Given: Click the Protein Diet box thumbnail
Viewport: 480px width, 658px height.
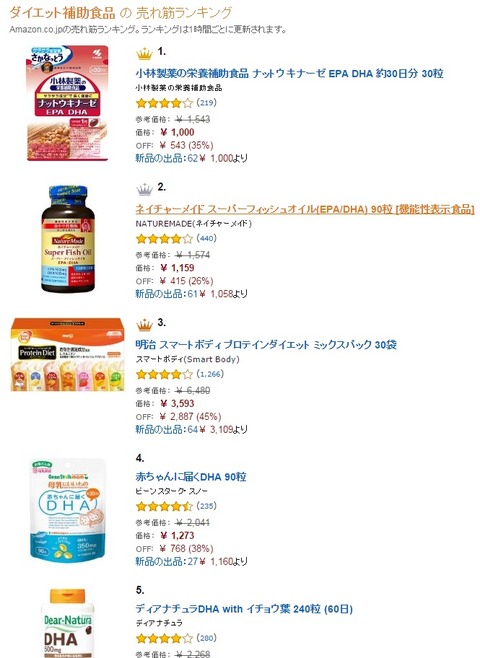Looking at the screenshot, I should (x=68, y=355).
